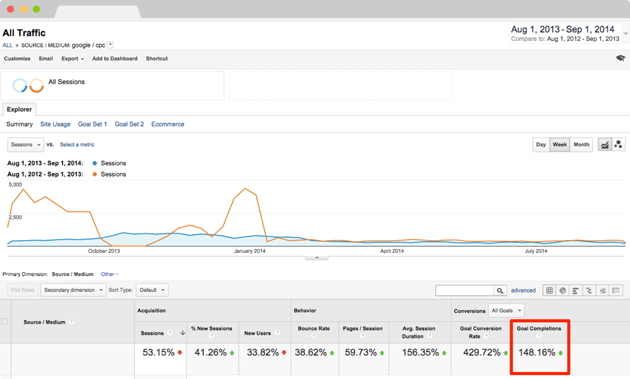Switch to the data table view icon
Screen dimensions: 630x379
[549, 290]
